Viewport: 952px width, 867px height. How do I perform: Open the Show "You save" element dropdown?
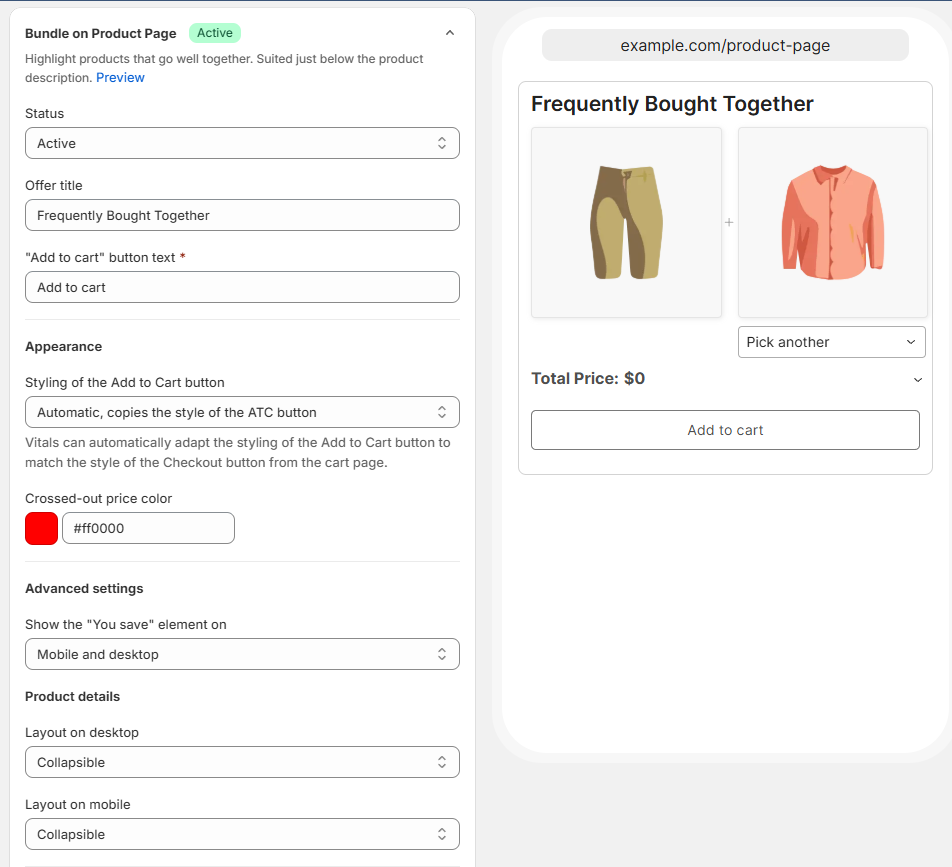[x=242, y=654]
